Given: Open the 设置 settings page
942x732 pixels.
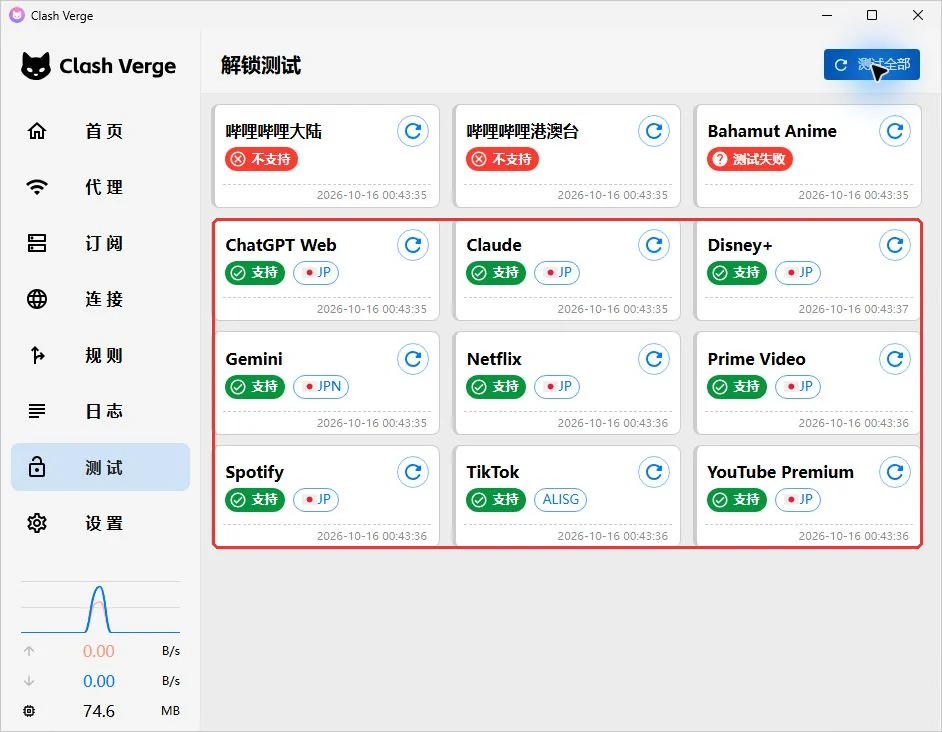Looking at the screenshot, I should click(100, 523).
